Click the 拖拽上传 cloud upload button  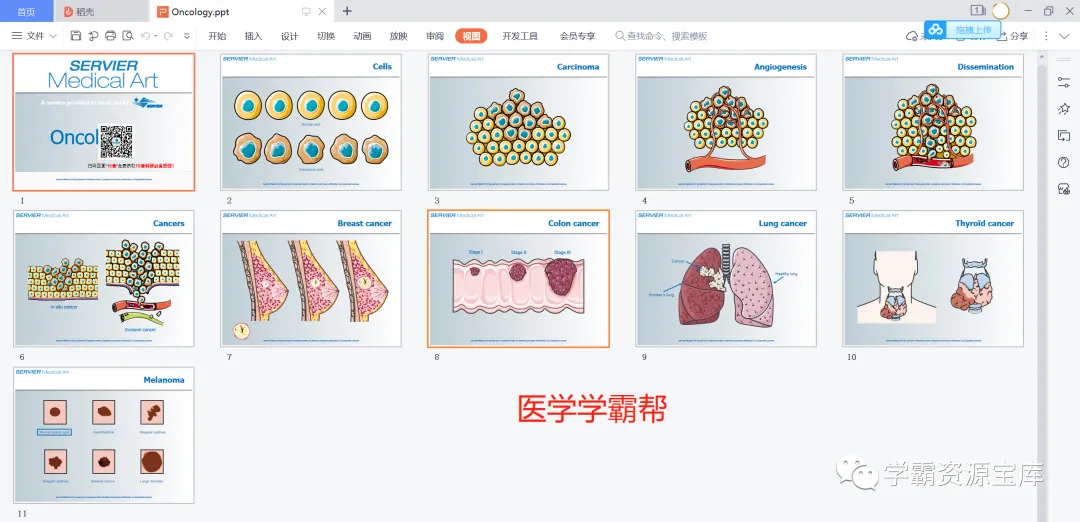pos(962,30)
